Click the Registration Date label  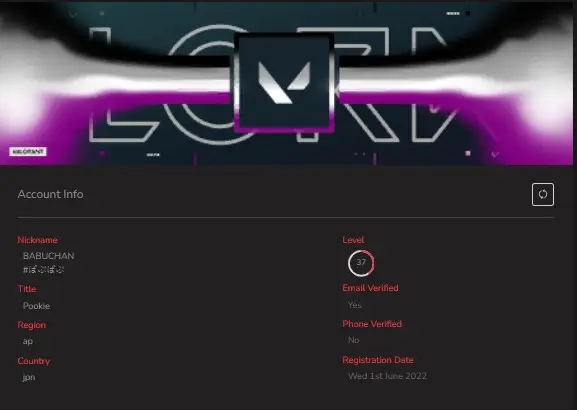pyautogui.click(x=378, y=360)
